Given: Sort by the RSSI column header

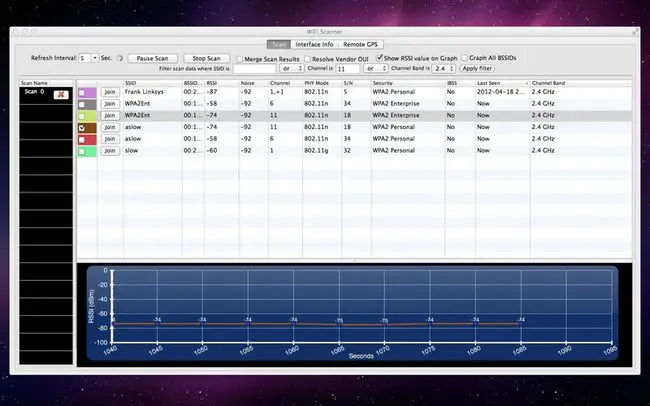Looking at the screenshot, I should click(x=221, y=83).
